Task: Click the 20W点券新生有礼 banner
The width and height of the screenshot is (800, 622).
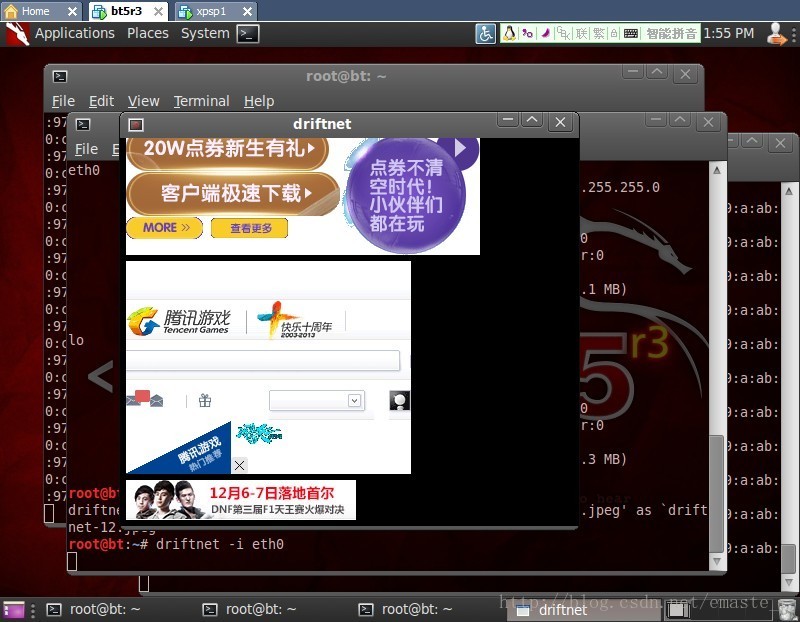Action: [228, 150]
